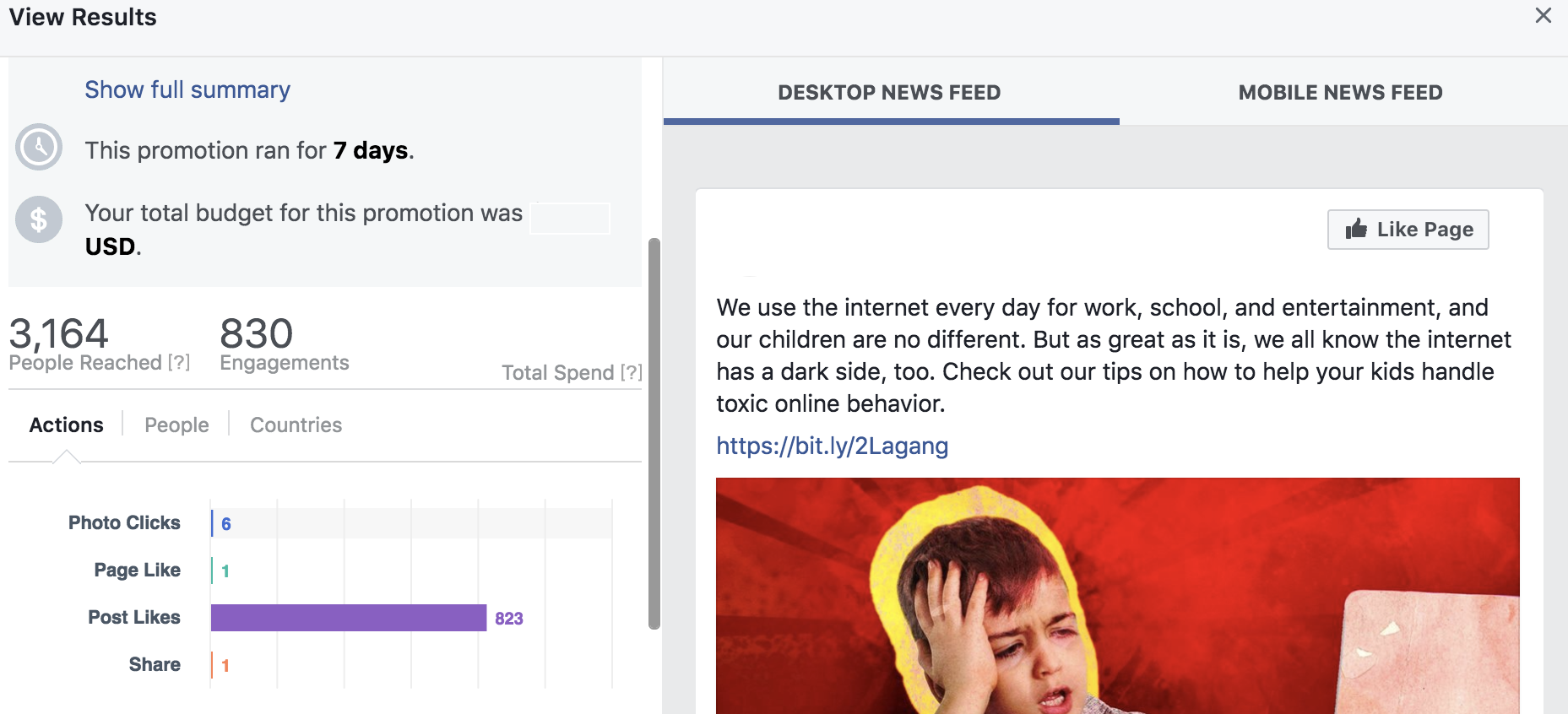Image resolution: width=1568 pixels, height=714 pixels.
Task: Select the Countries tab
Action: click(296, 425)
